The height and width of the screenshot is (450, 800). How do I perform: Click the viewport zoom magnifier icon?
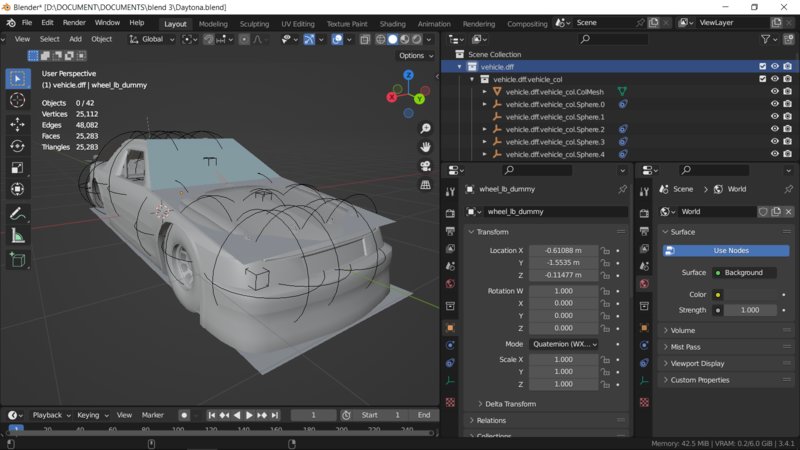coord(425,128)
